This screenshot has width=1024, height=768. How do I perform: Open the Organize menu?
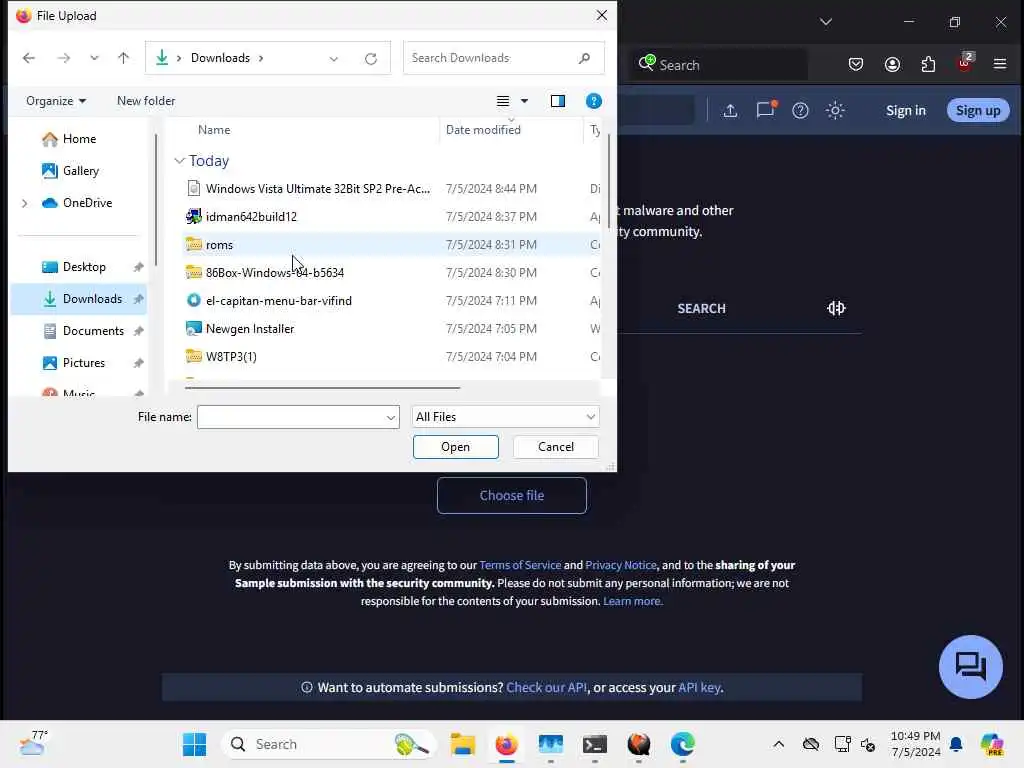pyautogui.click(x=56, y=101)
